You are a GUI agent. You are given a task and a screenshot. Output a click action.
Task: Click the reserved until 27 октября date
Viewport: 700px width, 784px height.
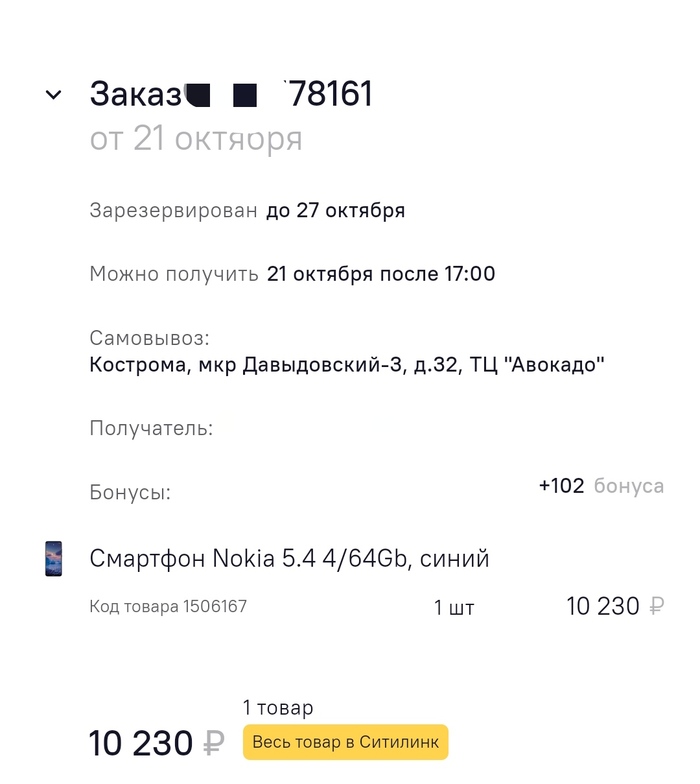tap(335, 211)
